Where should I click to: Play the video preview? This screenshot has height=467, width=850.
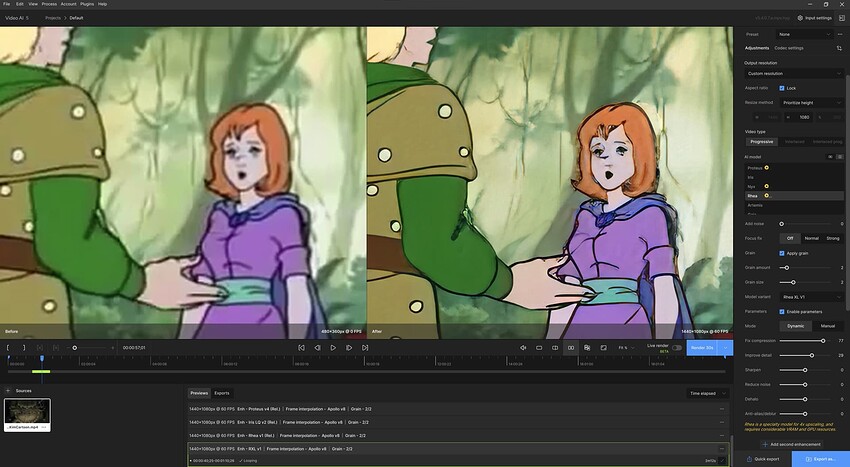(333, 348)
